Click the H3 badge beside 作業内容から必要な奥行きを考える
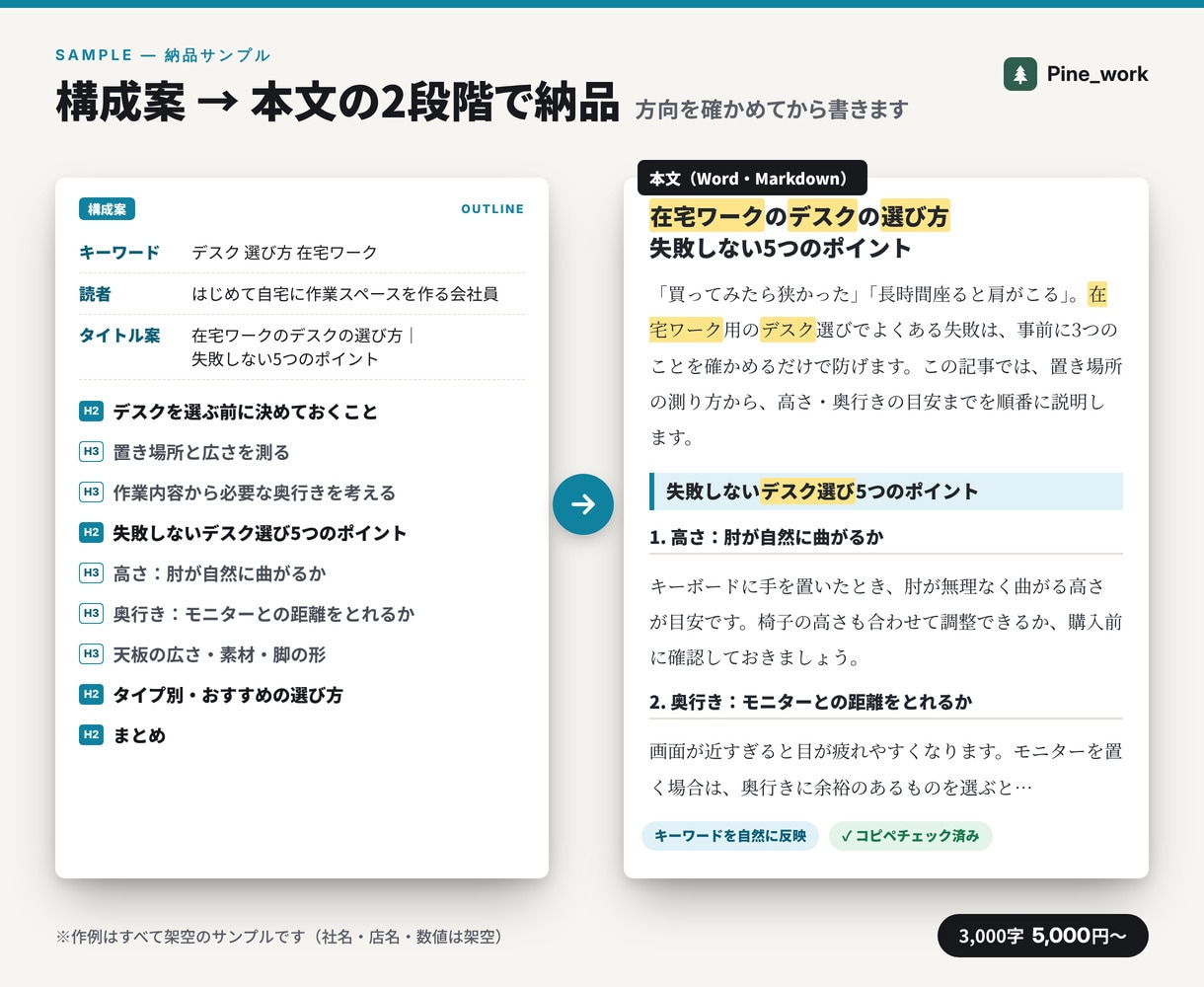1204x987 pixels. pyautogui.click(x=92, y=493)
